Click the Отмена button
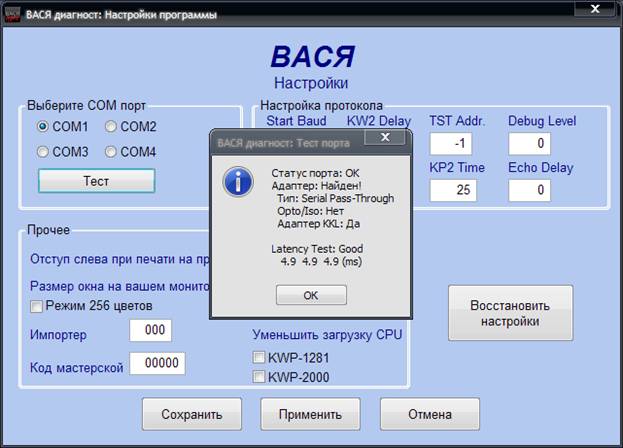Screen dimensions: 623x448 point(430,414)
